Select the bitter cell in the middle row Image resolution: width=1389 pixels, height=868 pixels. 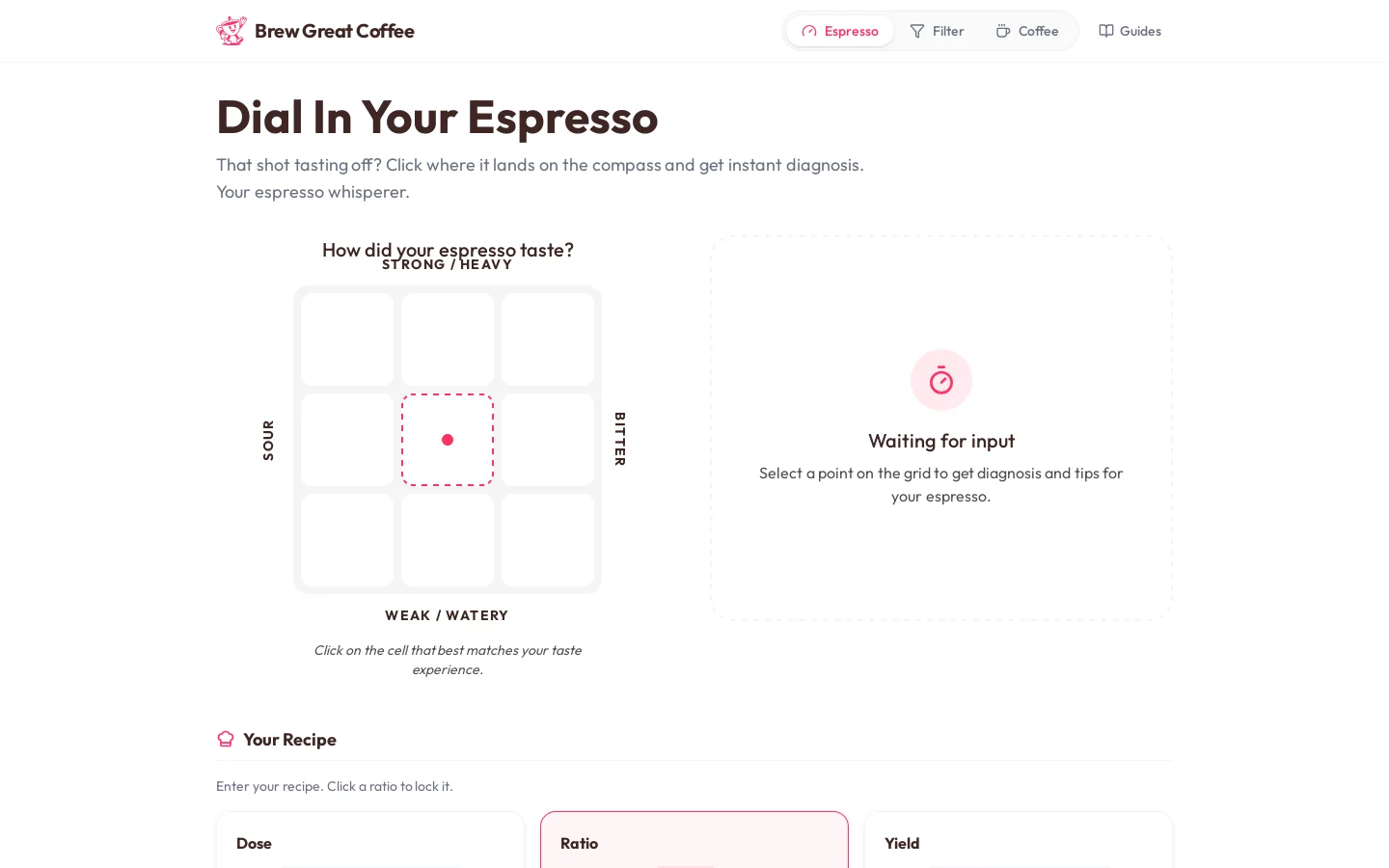(548, 440)
